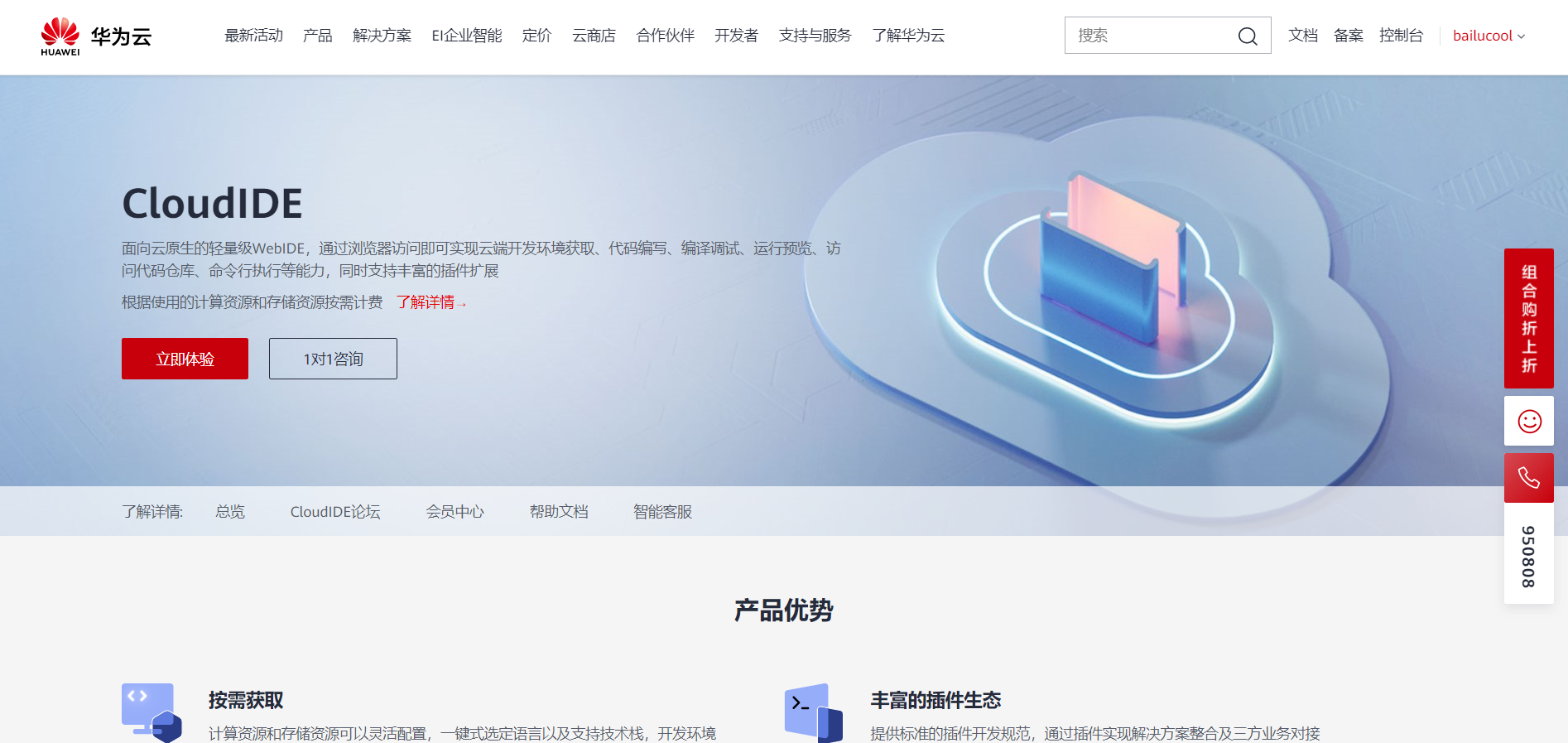The width and height of the screenshot is (1568, 743).
Task: Click the 丰富的插件生态 terminal icon
Action: tap(814, 712)
